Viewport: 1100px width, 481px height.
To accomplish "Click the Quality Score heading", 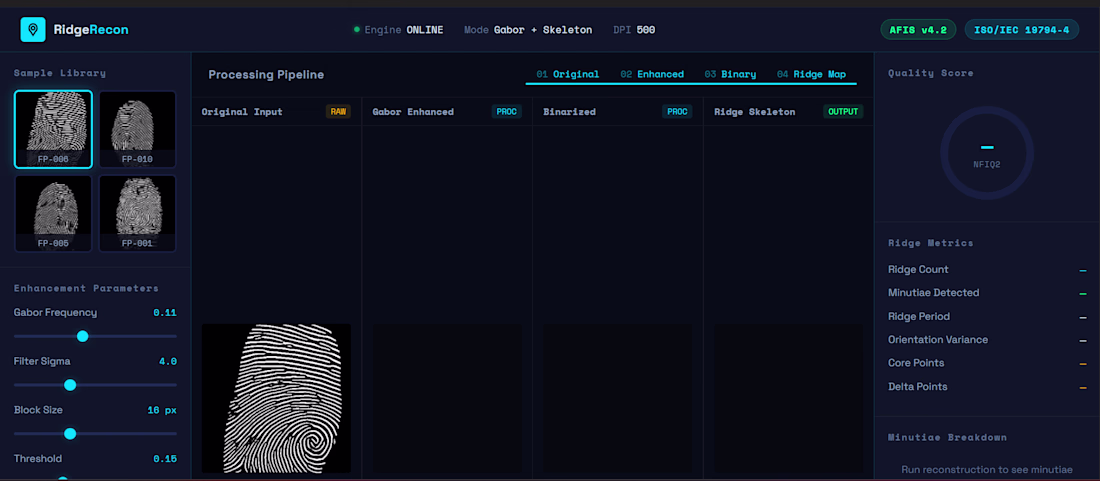I will 931,73.
